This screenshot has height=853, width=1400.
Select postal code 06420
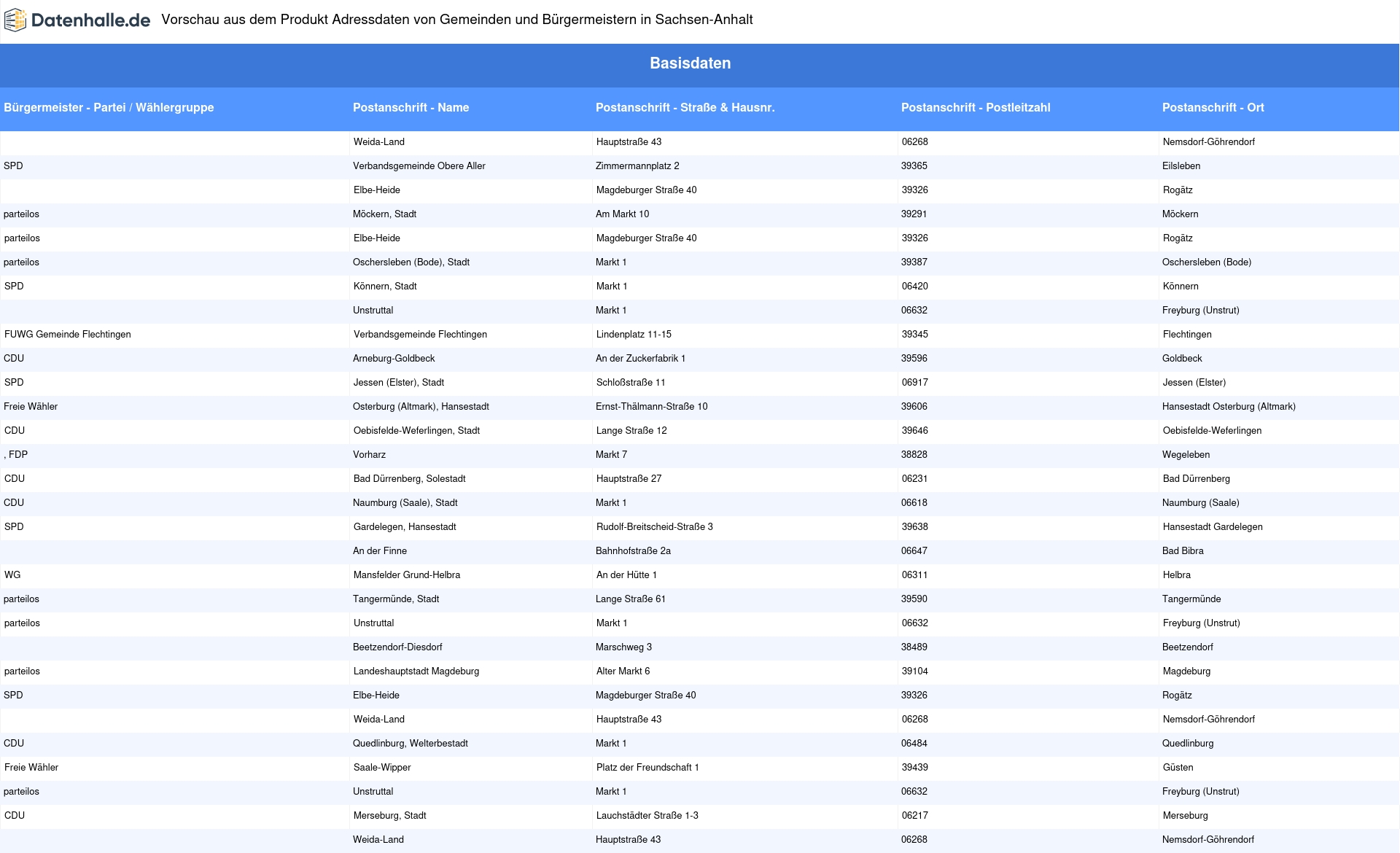[x=915, y=287]
